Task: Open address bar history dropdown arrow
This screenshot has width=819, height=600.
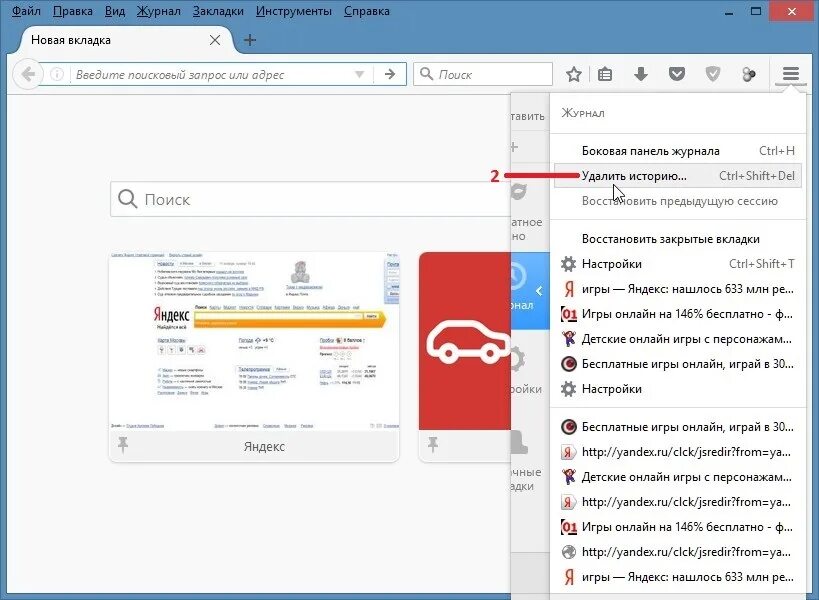Action: pos(359,74)
